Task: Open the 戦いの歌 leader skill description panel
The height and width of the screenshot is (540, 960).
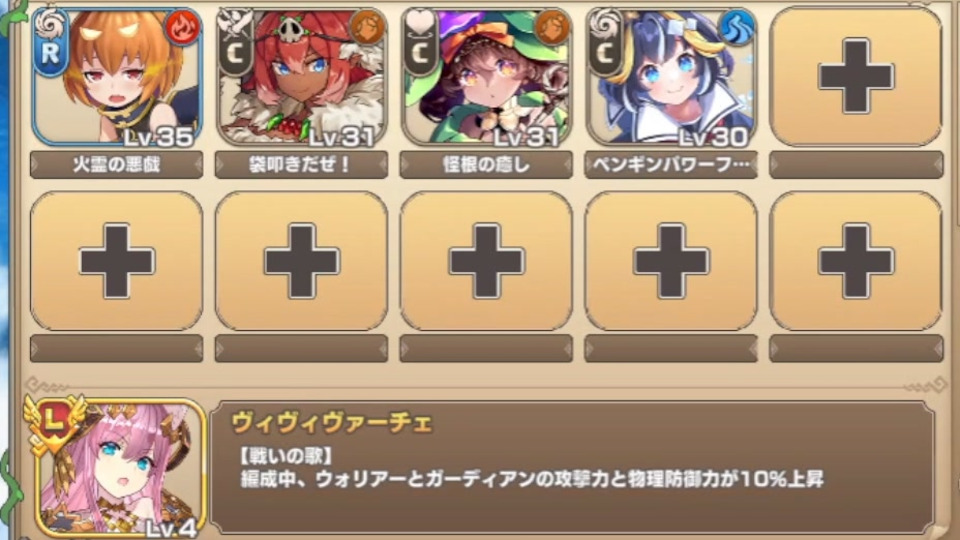Action: pyautogui.click(x=572, y=468)
